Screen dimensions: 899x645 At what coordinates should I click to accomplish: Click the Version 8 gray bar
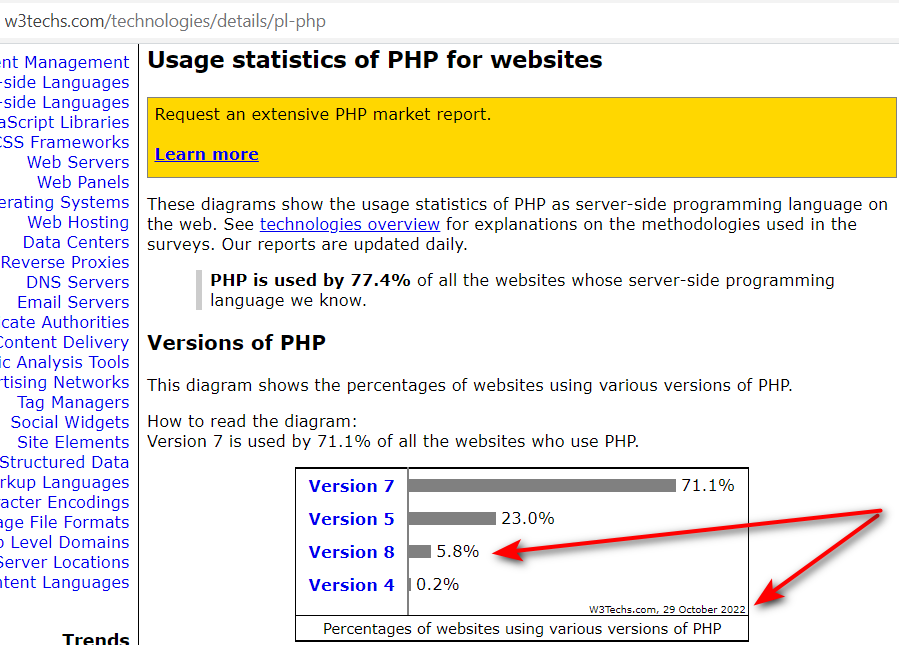pos(420,552)
